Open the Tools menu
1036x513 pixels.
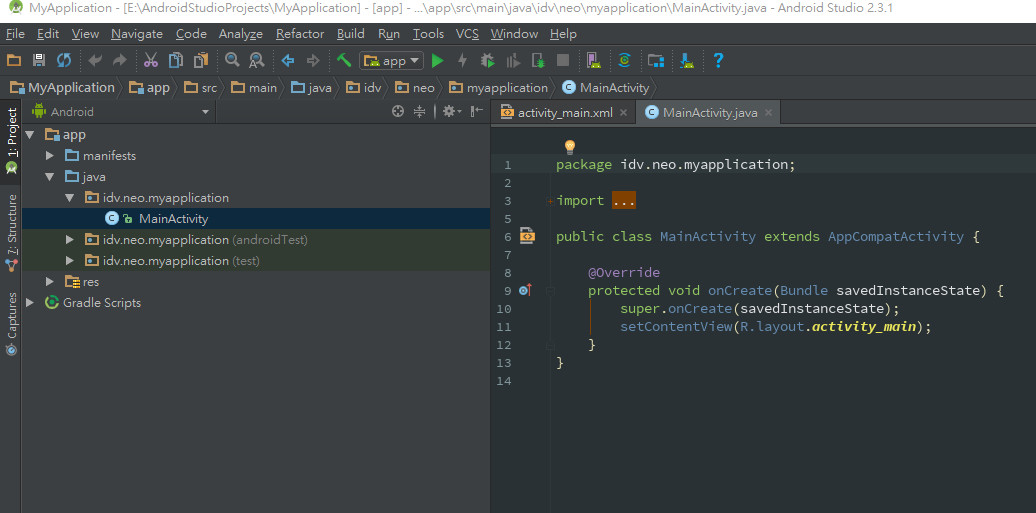(x=428, y=34)
